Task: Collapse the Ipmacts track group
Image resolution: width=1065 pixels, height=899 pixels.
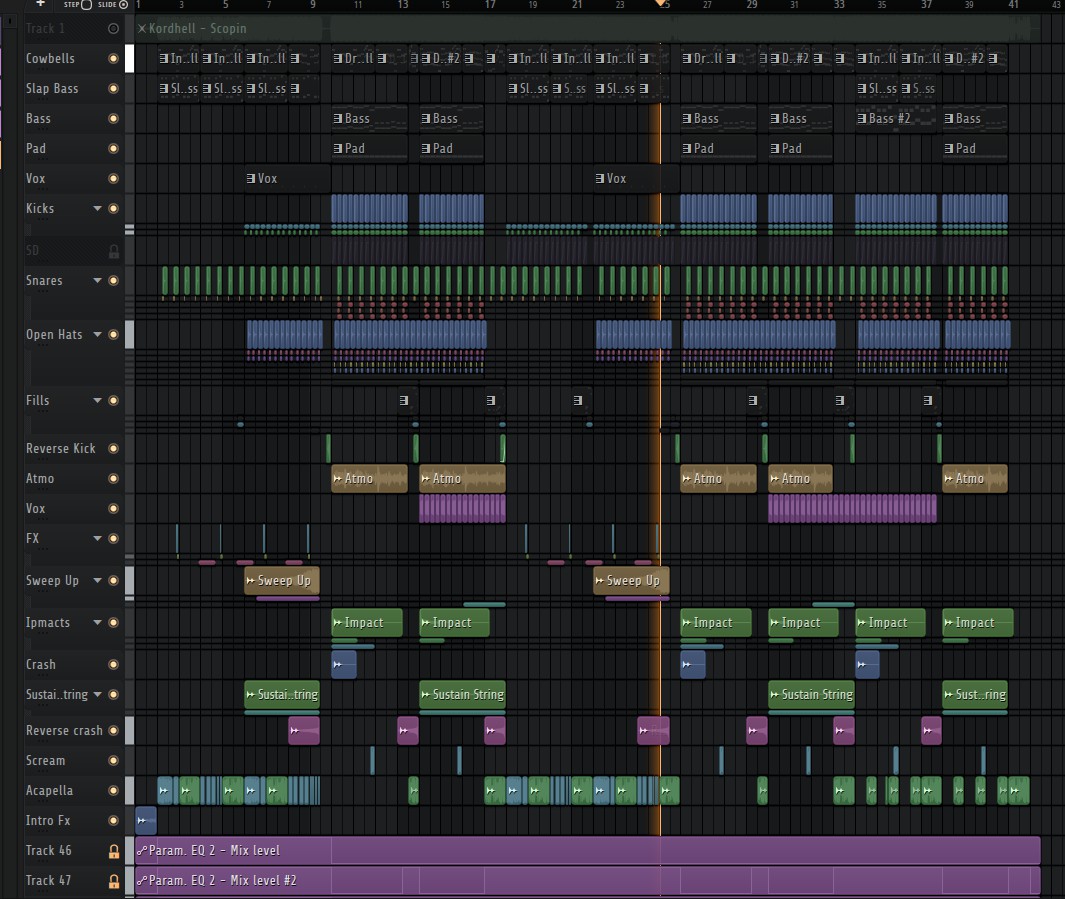Action: coord(97,623)
